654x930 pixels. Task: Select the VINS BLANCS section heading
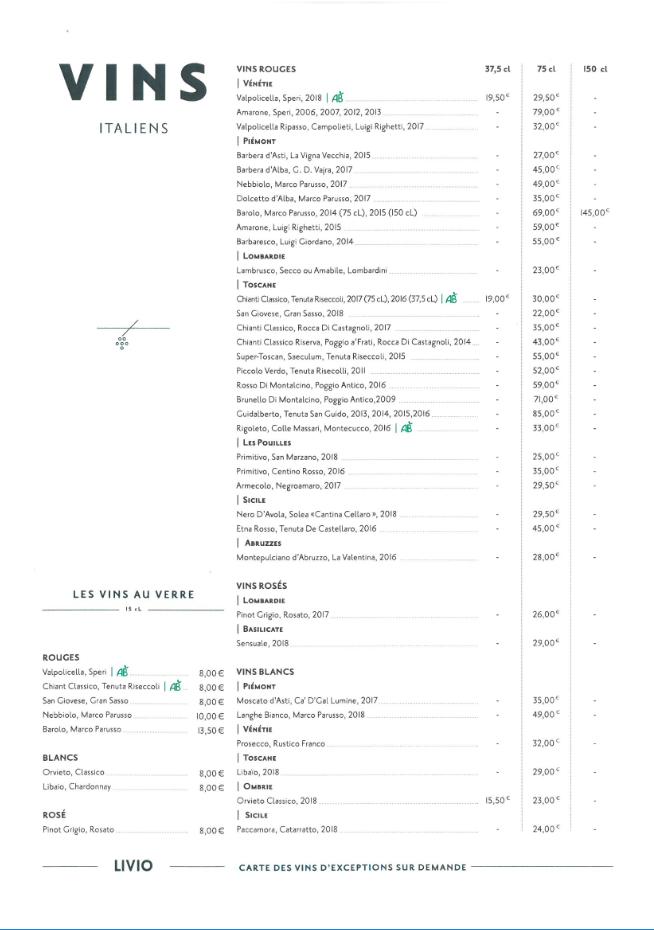pyautogui.click(x=265, y=671)
